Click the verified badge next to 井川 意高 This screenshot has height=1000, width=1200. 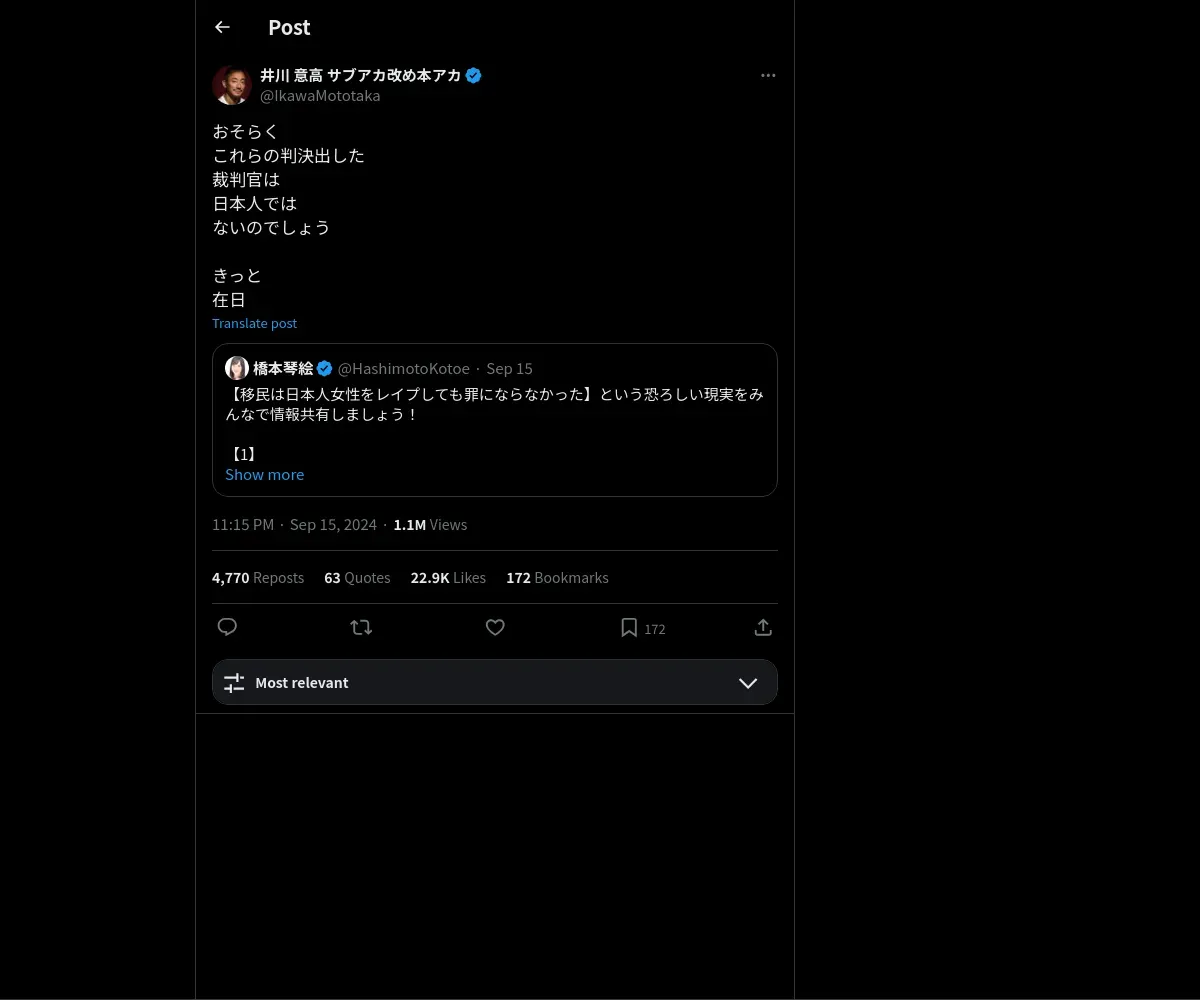click(474, 75)
